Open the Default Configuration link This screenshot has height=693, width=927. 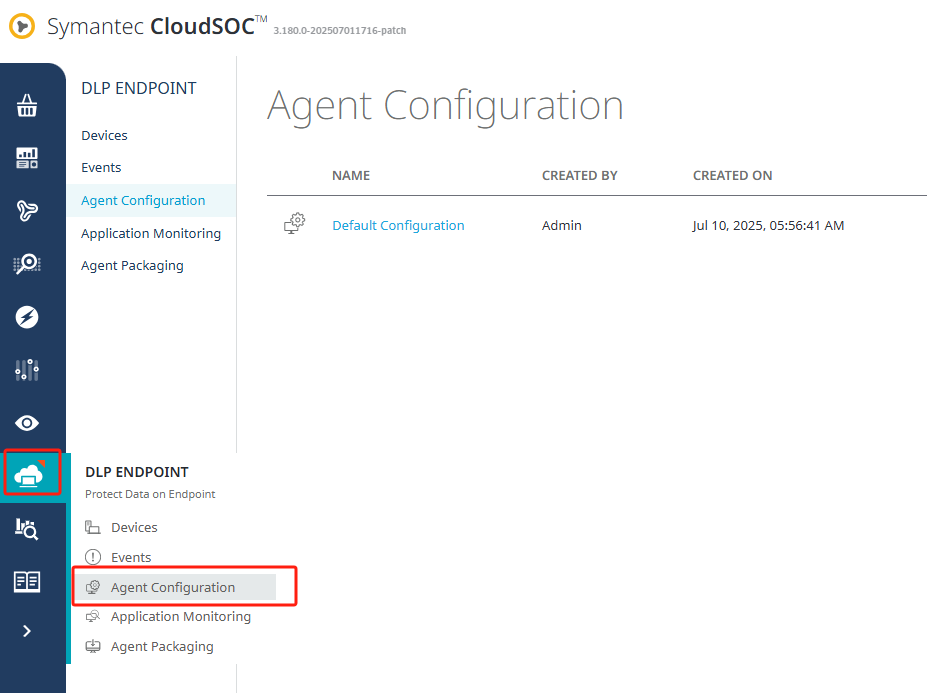(398, 225)
